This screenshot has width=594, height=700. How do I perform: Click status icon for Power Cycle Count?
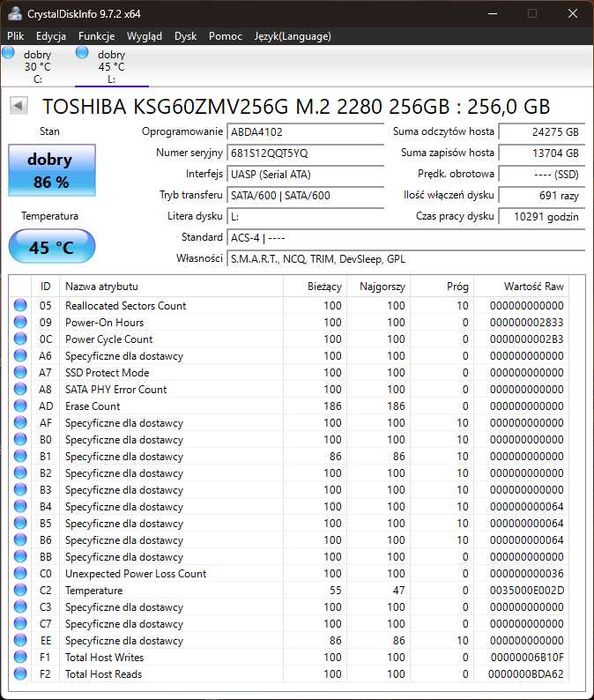point(20,339)
